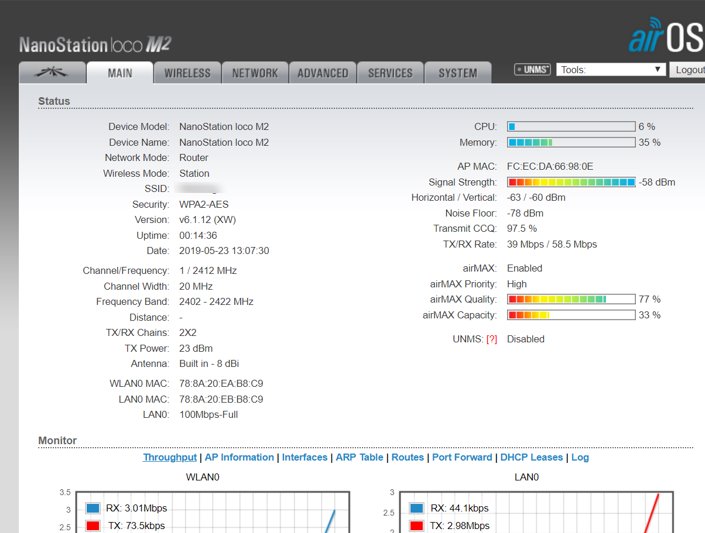Viewport: 705px width, 533px height.
Task: Click the LAN0 blue RX legend swatch
Action: pyautogui.click(x=416, y=508)
